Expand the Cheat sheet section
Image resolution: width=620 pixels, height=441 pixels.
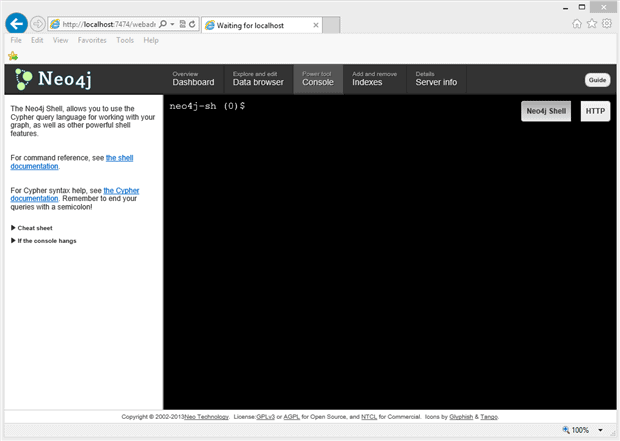[32, 228]
